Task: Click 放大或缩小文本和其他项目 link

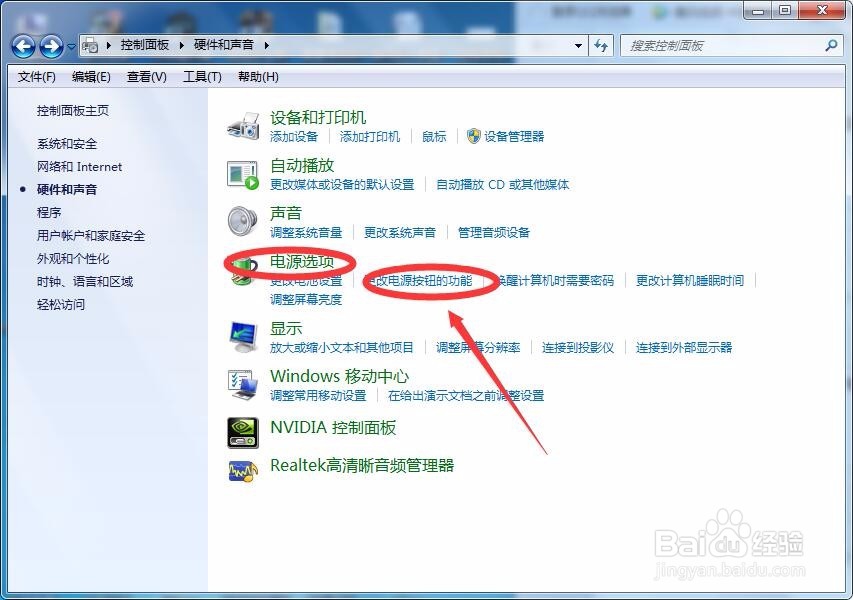Action: pos(342,348)
